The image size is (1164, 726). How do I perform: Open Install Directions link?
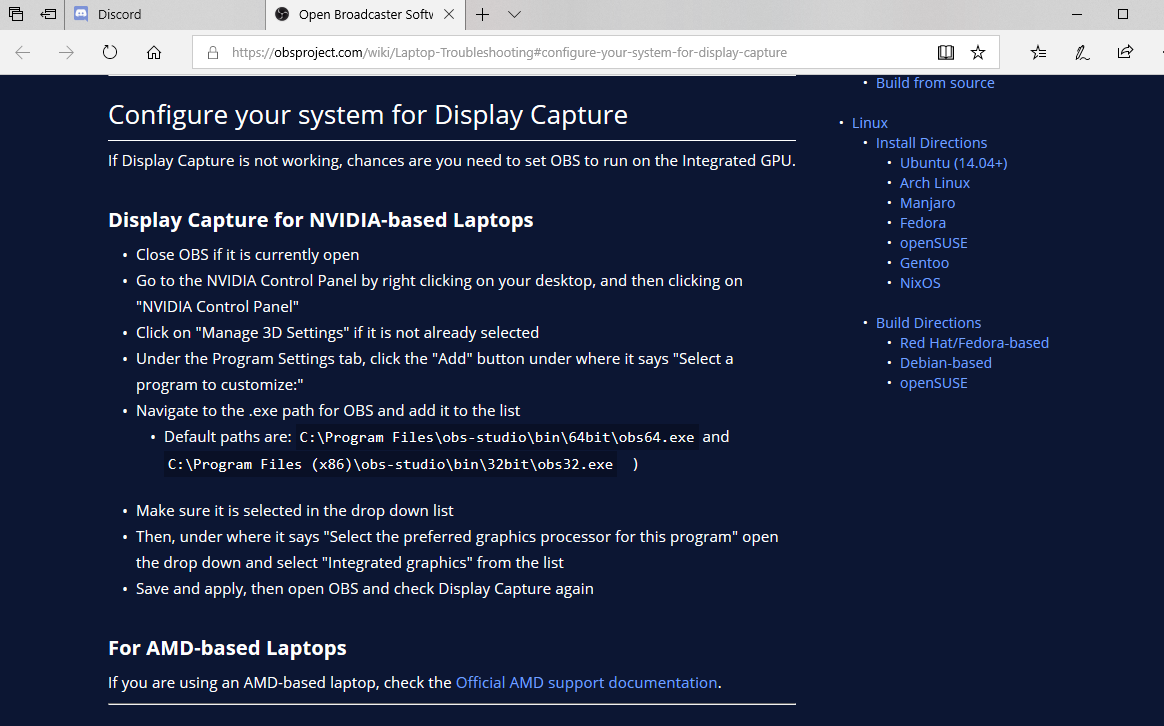pyautogui.click(x=931, y=143)
